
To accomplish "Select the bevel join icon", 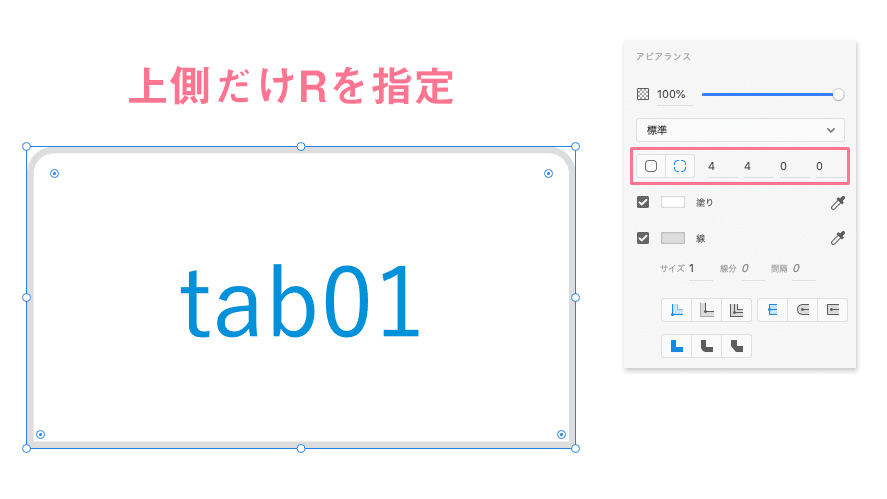I will tap(737, 346).
